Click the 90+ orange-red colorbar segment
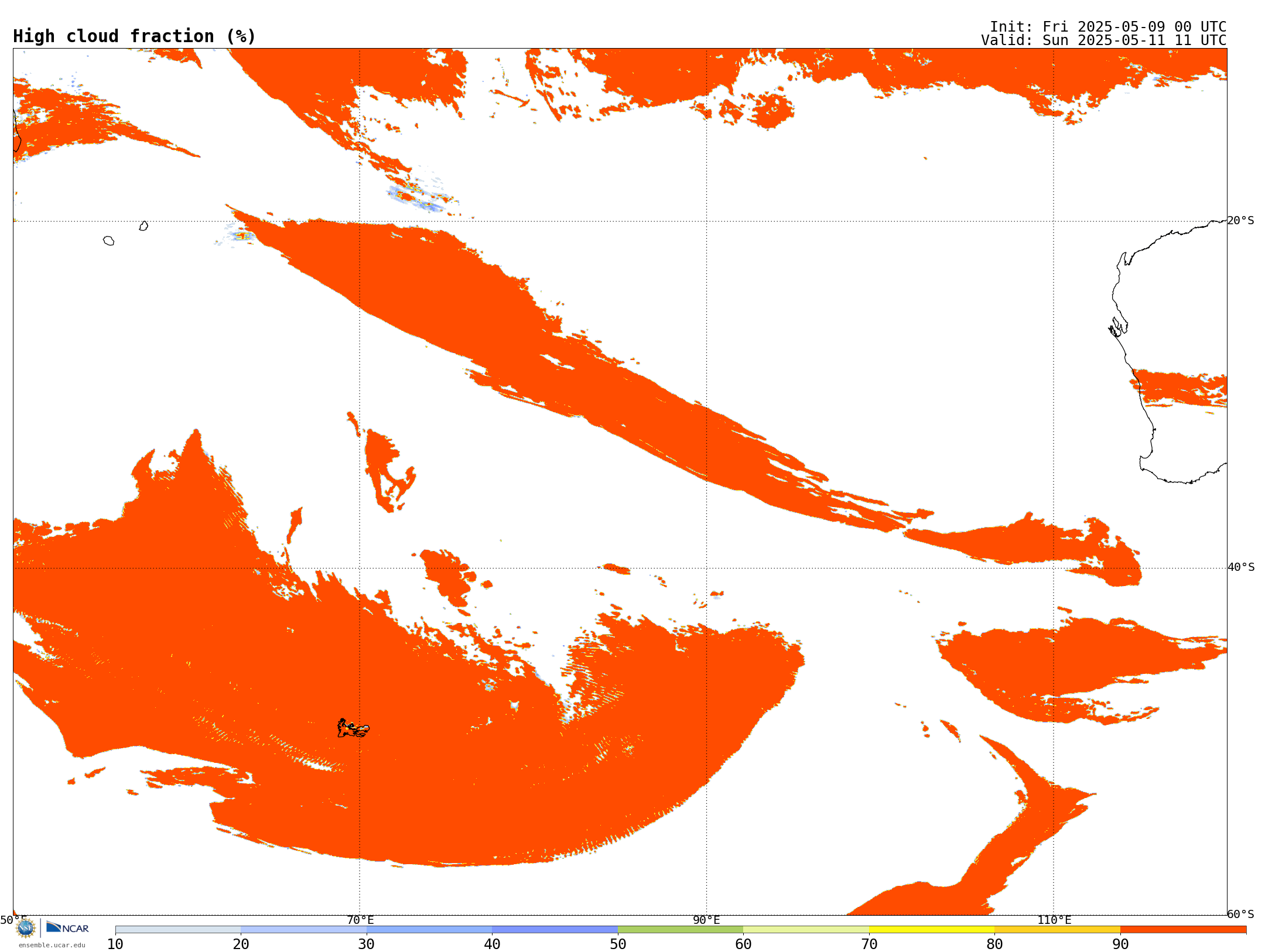Screen dimensions: 1265x952 (1183, 930)
